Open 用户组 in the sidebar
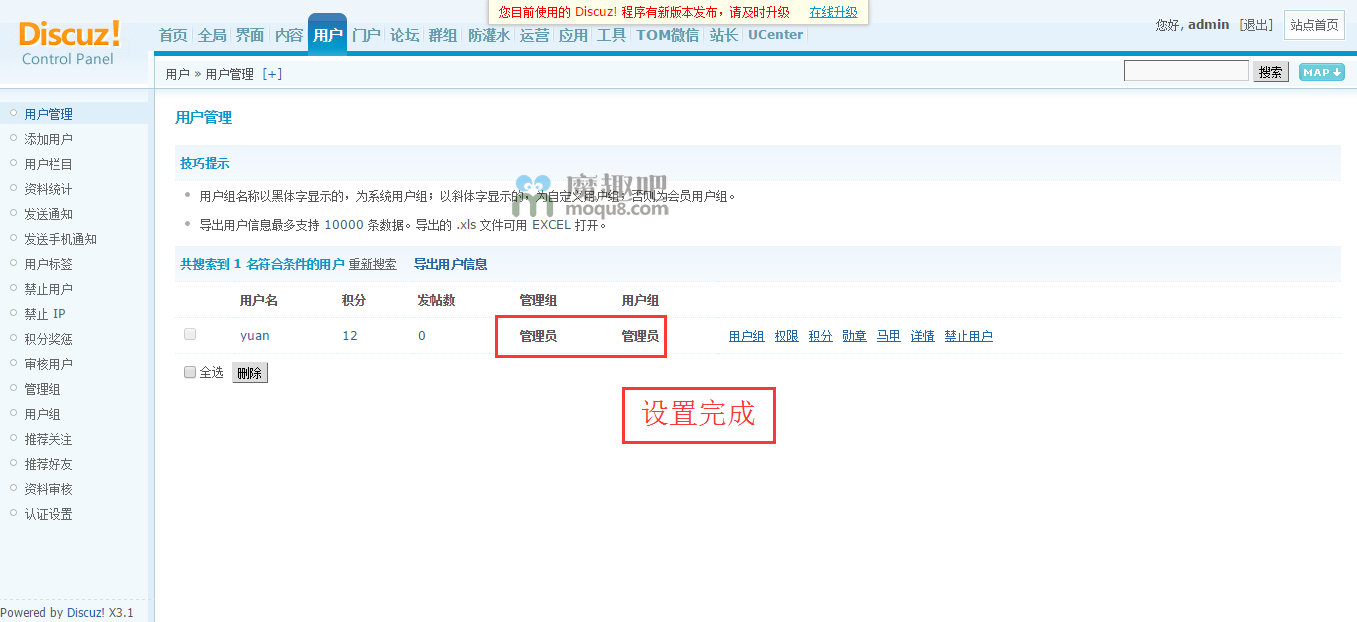The image size is (1357, 622). coord(42,414)
